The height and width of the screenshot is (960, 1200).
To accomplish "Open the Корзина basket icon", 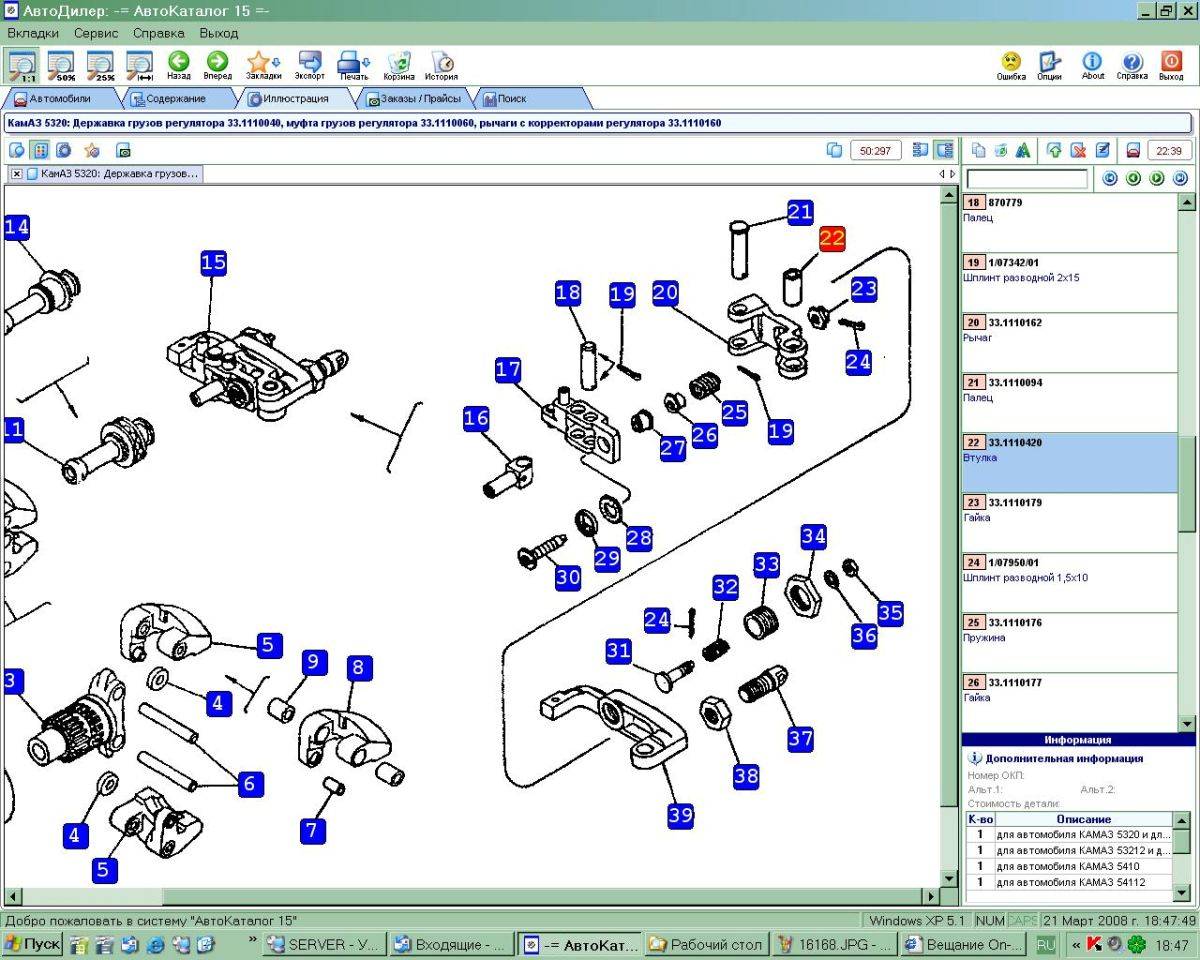I will pyautogui.click(x=399, y=66).
